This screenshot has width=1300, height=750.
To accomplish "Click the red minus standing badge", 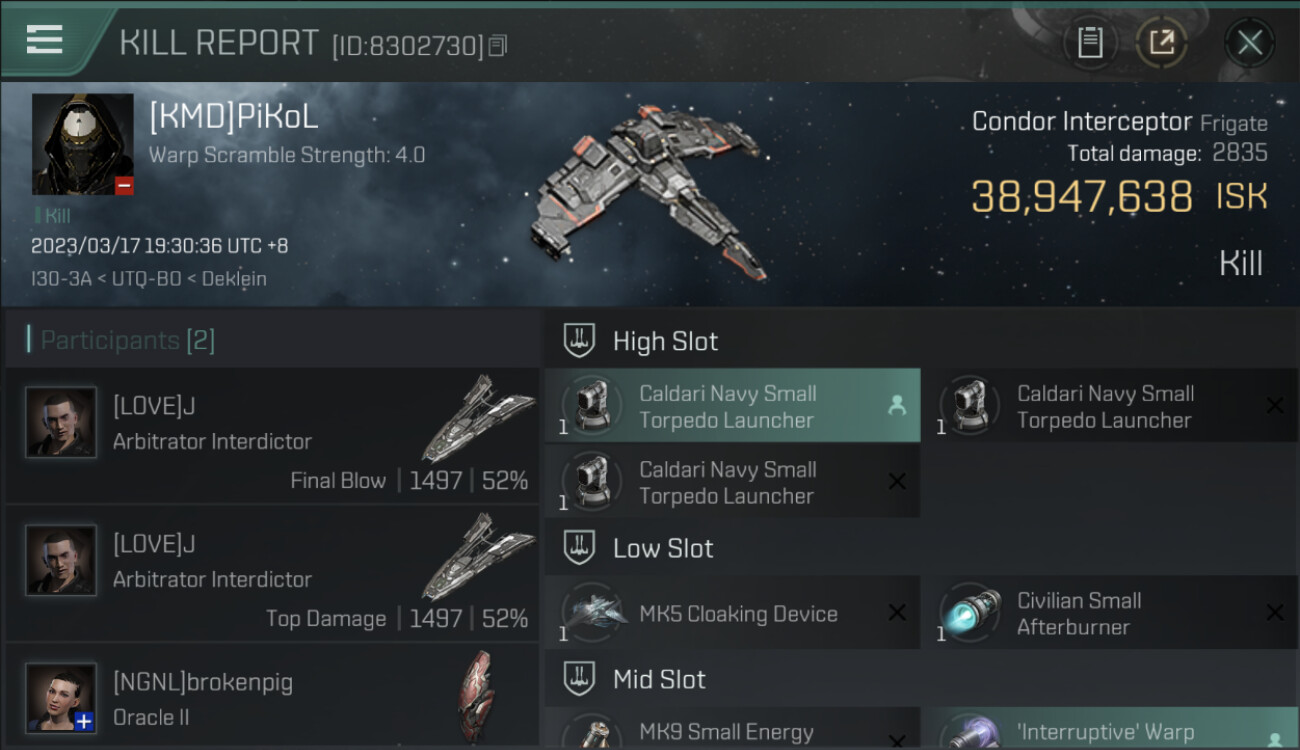I will [x=124, y=185].
